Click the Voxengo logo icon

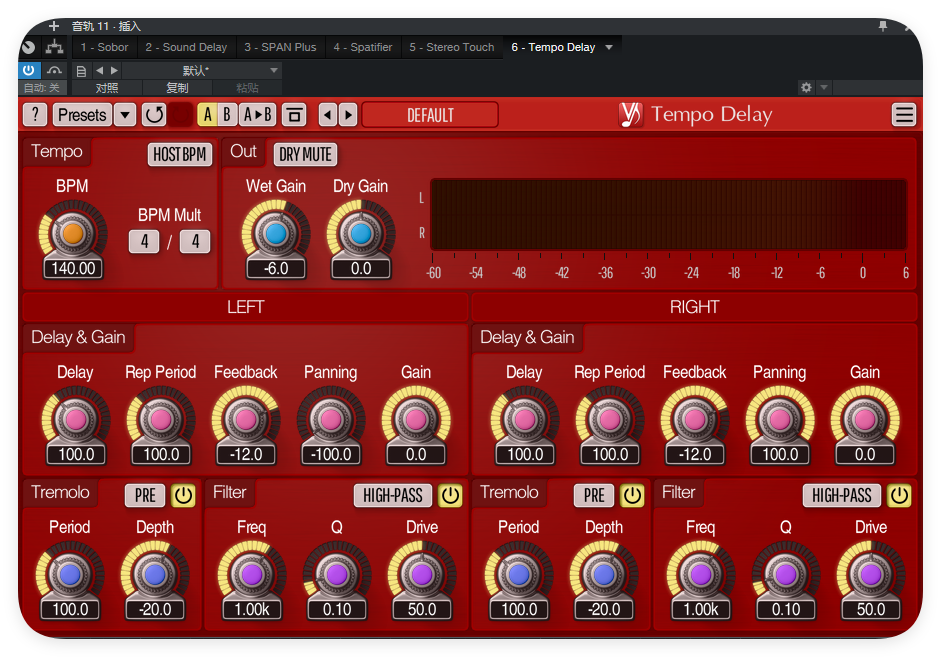(630, 114)
